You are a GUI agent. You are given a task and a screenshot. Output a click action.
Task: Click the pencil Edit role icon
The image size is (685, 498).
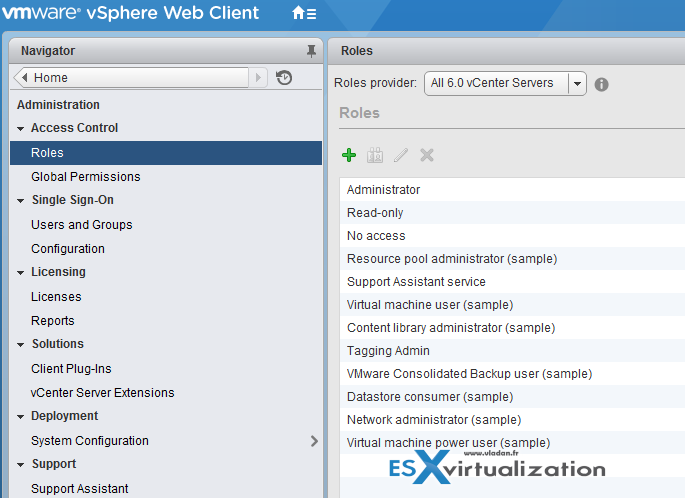[401, 155]
